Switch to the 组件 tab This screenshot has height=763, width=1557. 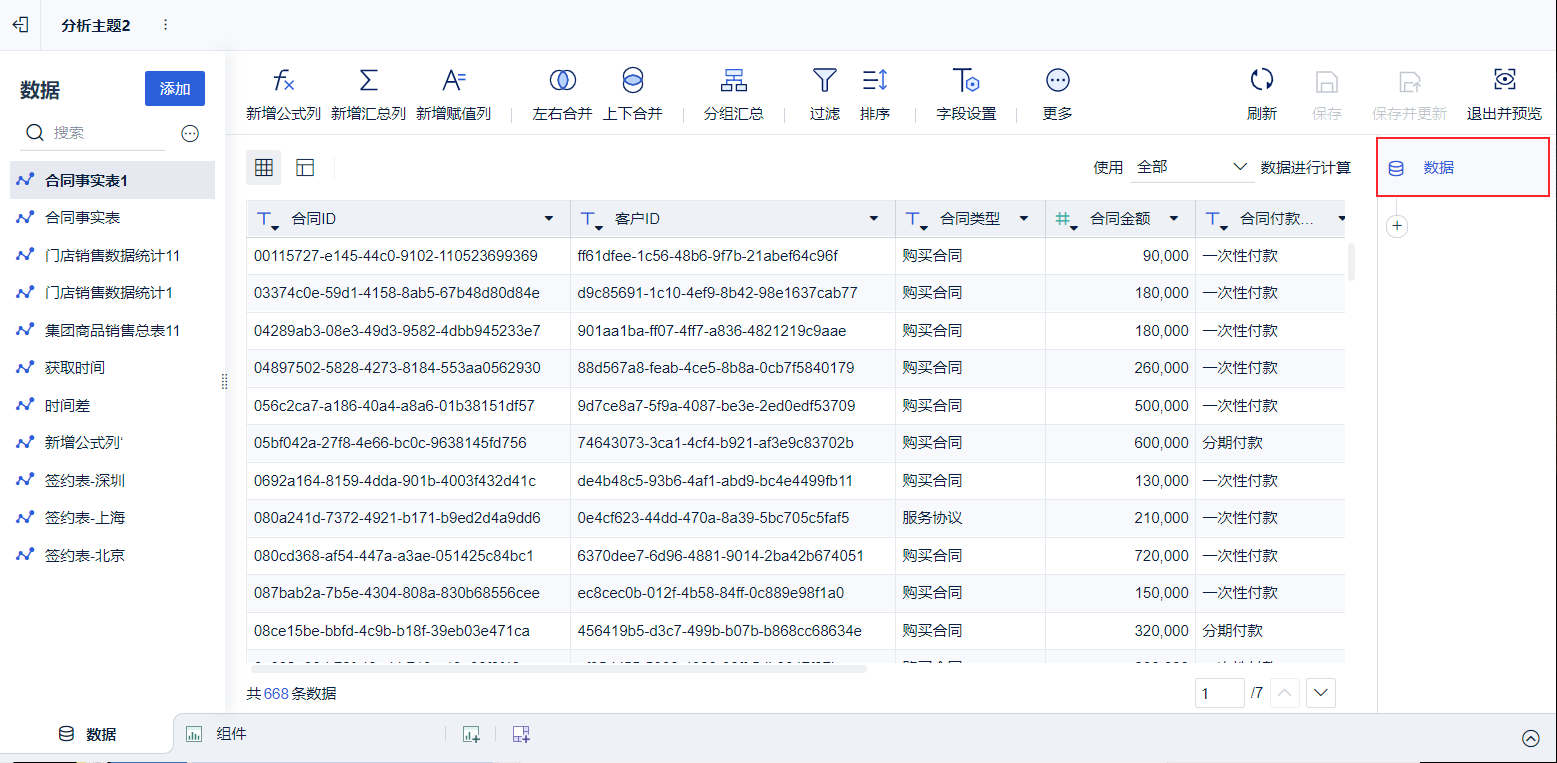pyautogui.click(x=216, y=734)
